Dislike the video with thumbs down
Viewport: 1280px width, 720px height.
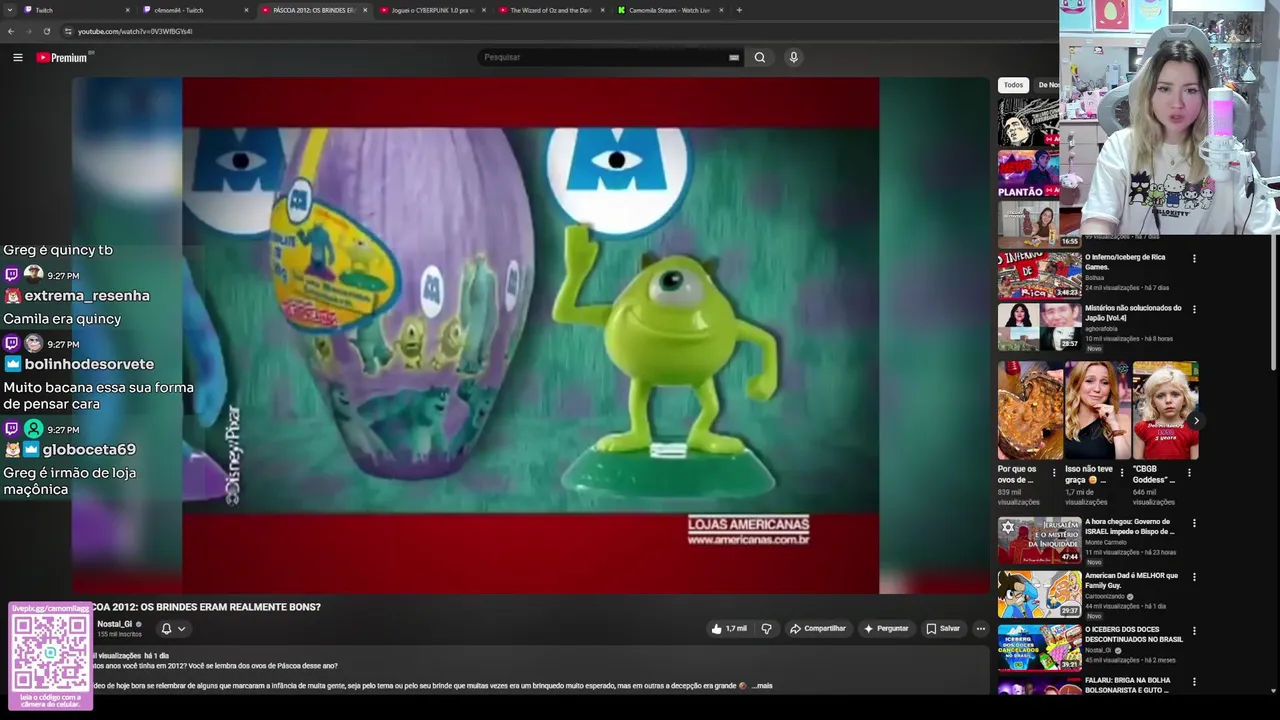767,629
